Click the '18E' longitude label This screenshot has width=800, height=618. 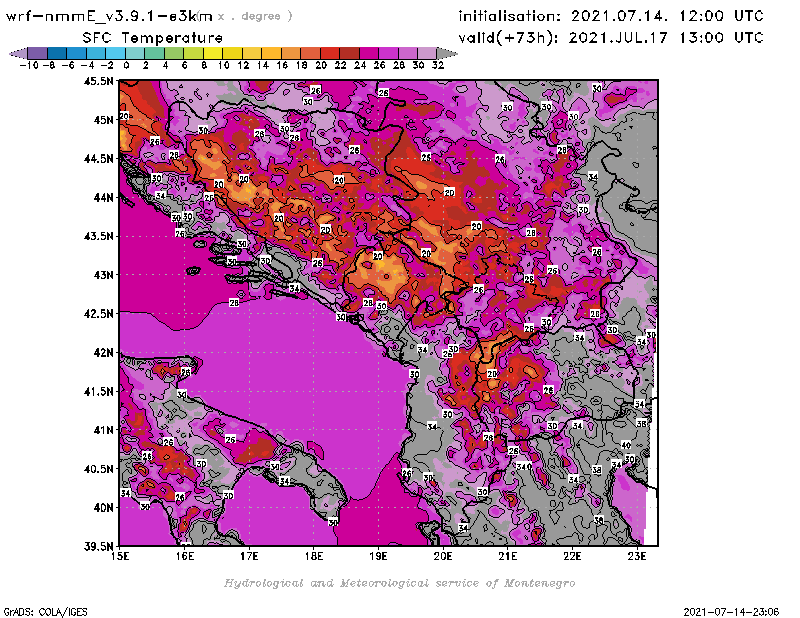[x=314, y=556]
